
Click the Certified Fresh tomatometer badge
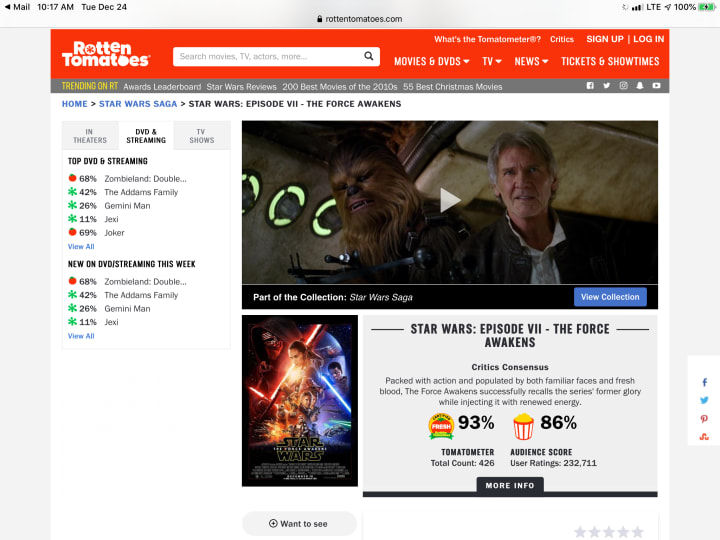(441, 426)
